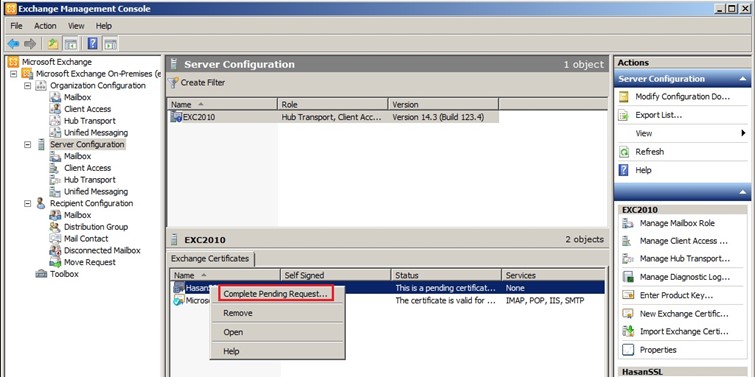The width and height of the screenshot is (755, 377).
Task: Click the Manage Diagnostic Logging icon
Action: 627,277
